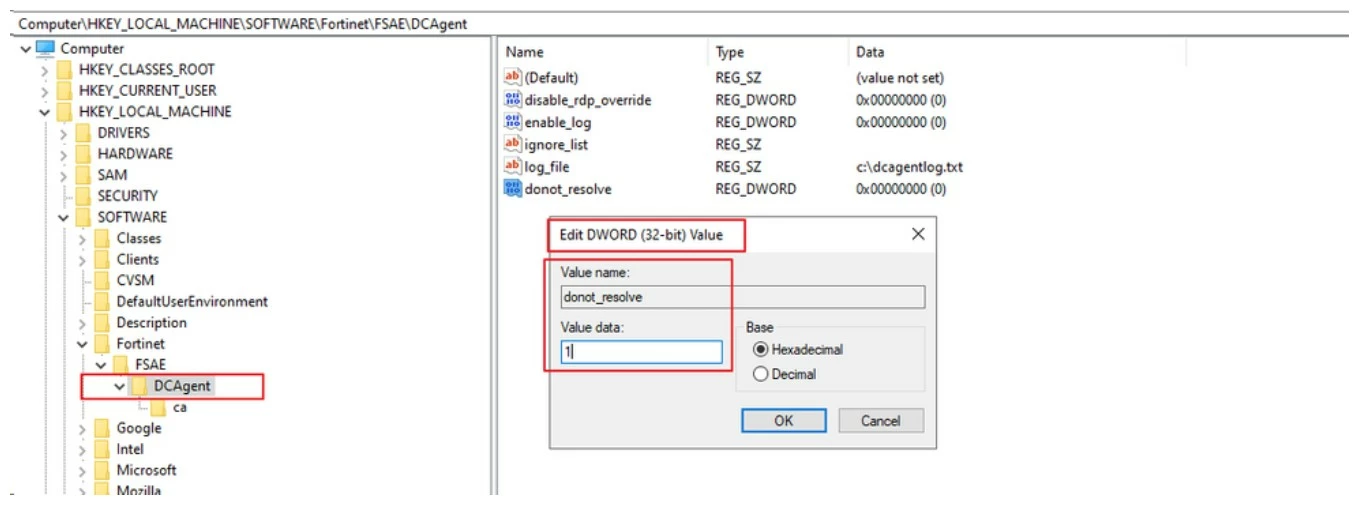Click the Value name field showing donot_resolve
This screenshot has height=507, width=1366.
743,297
